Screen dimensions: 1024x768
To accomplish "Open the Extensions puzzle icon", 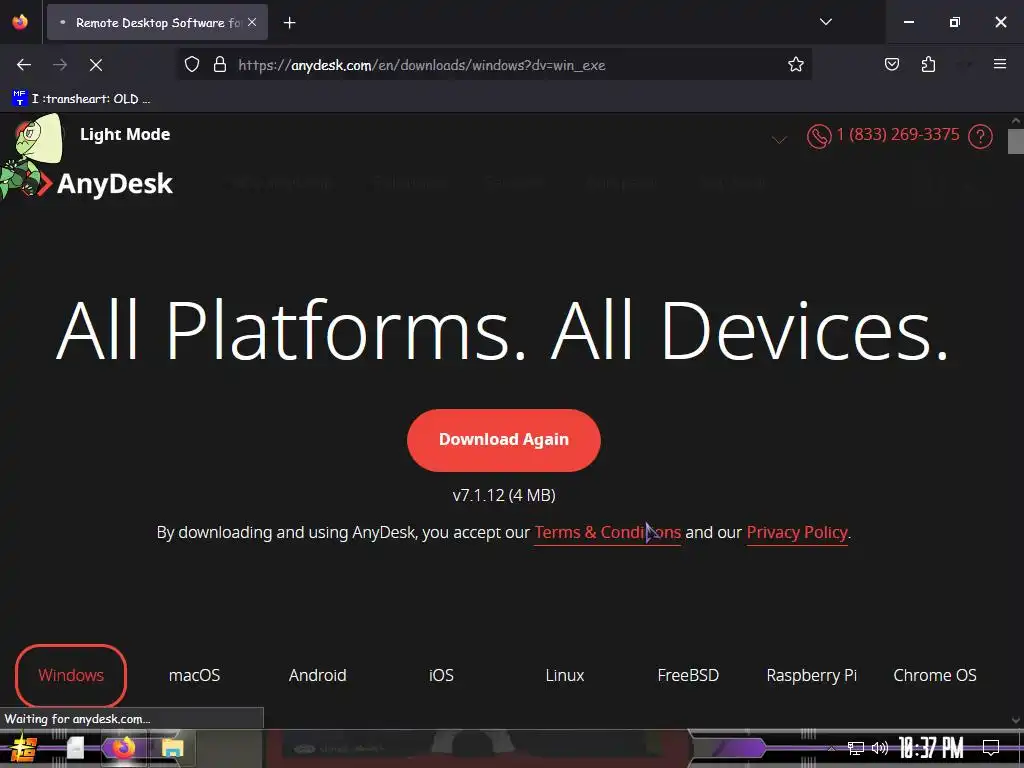I will (x=928, y=65).
